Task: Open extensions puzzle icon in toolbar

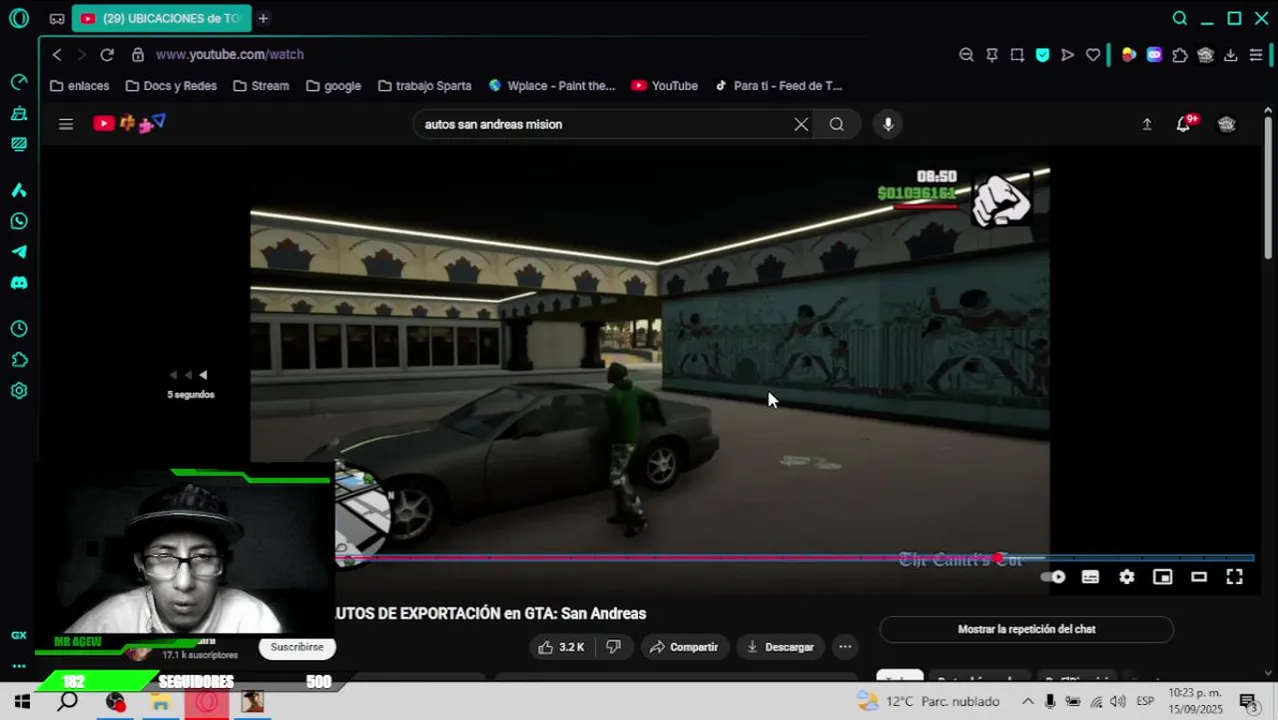Action: coord(1180,55)
